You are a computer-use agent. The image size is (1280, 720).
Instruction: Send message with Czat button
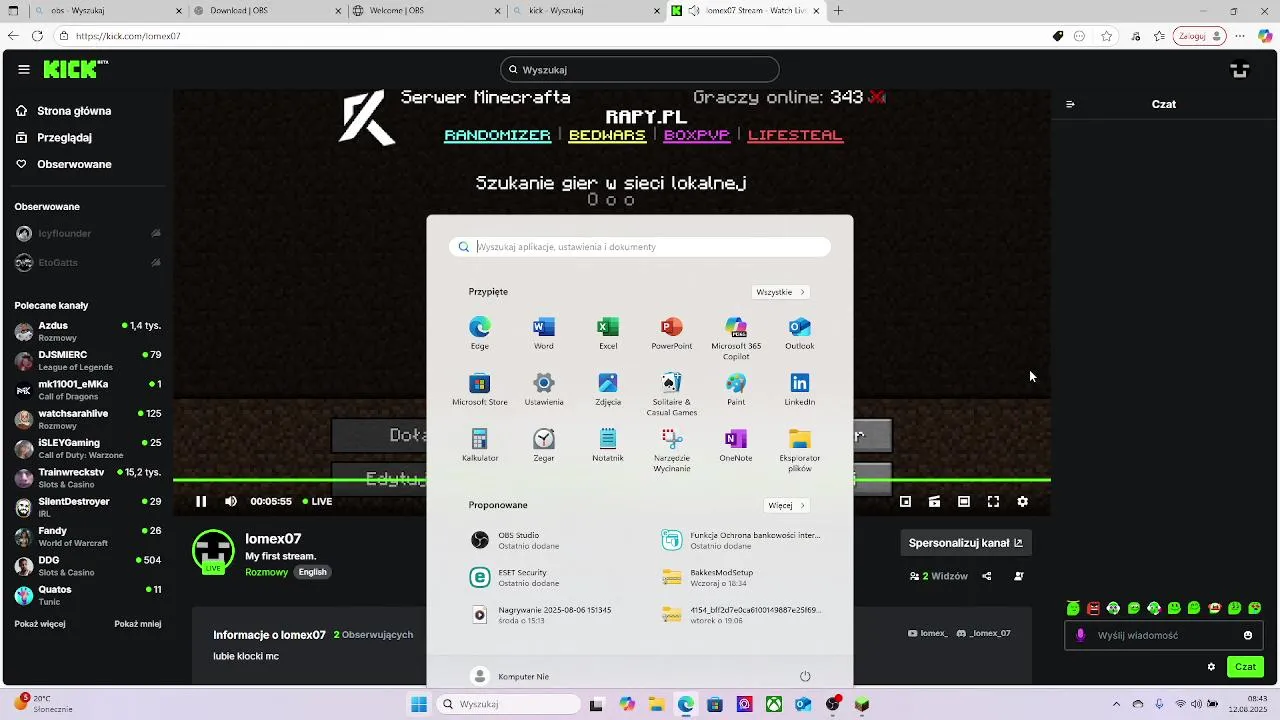click(1245, 667)
